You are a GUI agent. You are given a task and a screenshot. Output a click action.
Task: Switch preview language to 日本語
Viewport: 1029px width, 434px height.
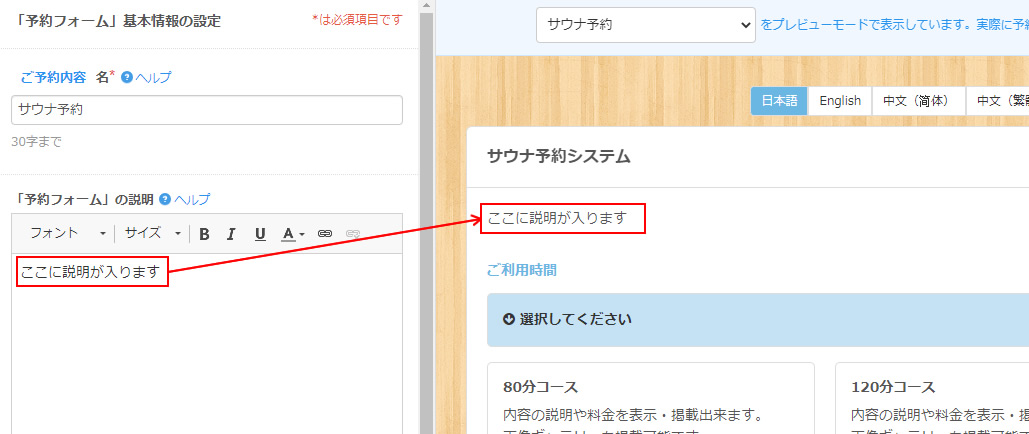click(779, 101)
